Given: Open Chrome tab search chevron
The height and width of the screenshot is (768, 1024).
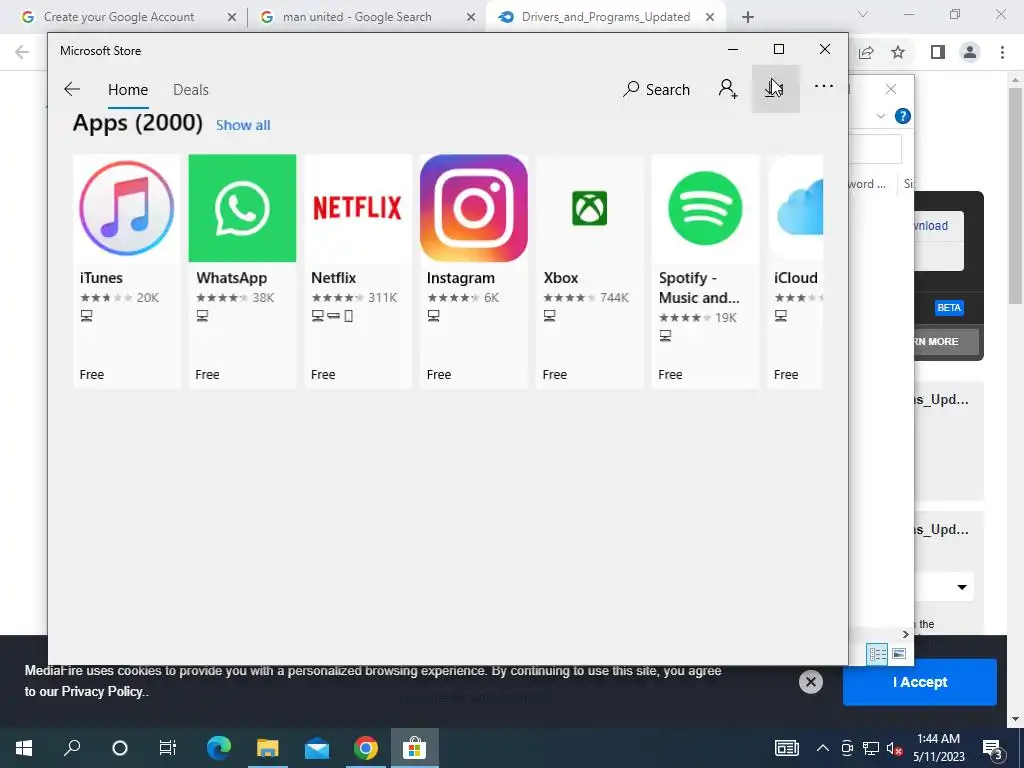Looking at the screenshot, I should [x=863, y=14].
